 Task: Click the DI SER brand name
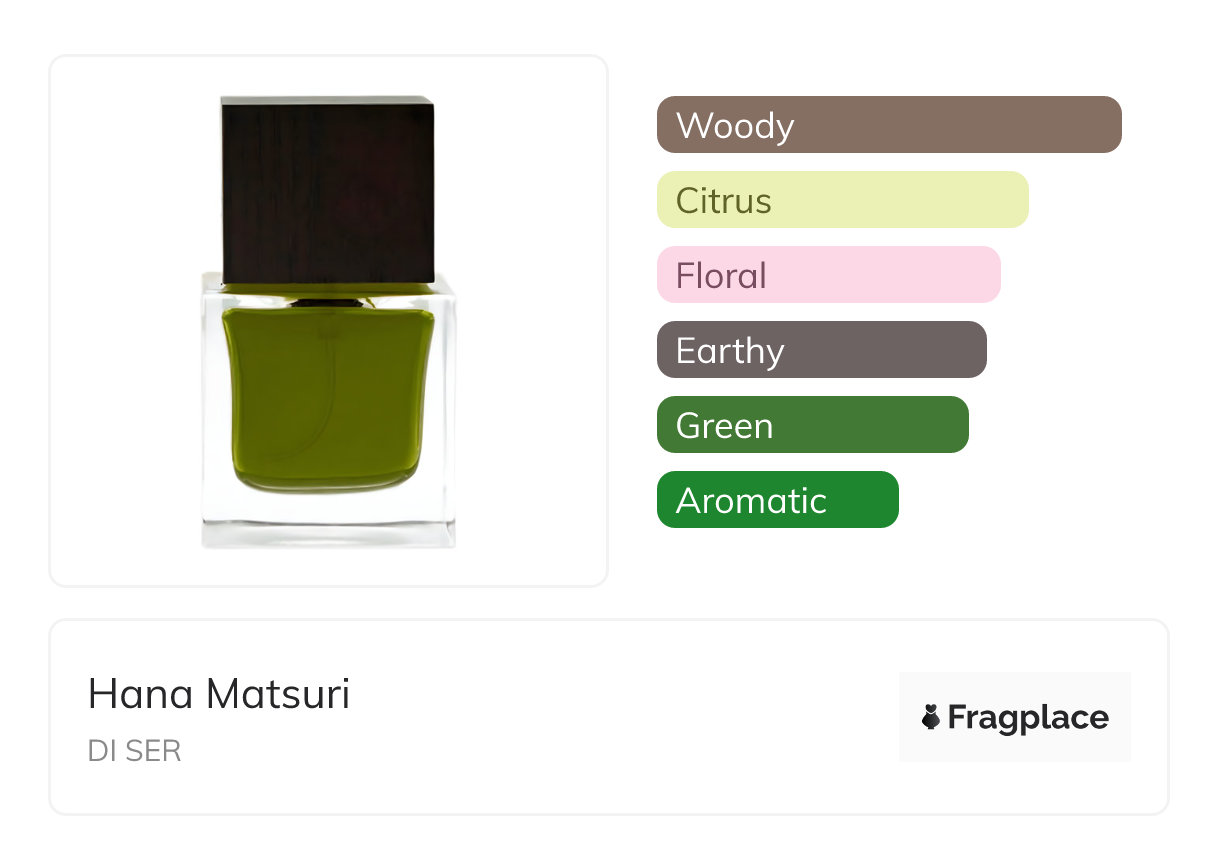(x=135, y=751)
